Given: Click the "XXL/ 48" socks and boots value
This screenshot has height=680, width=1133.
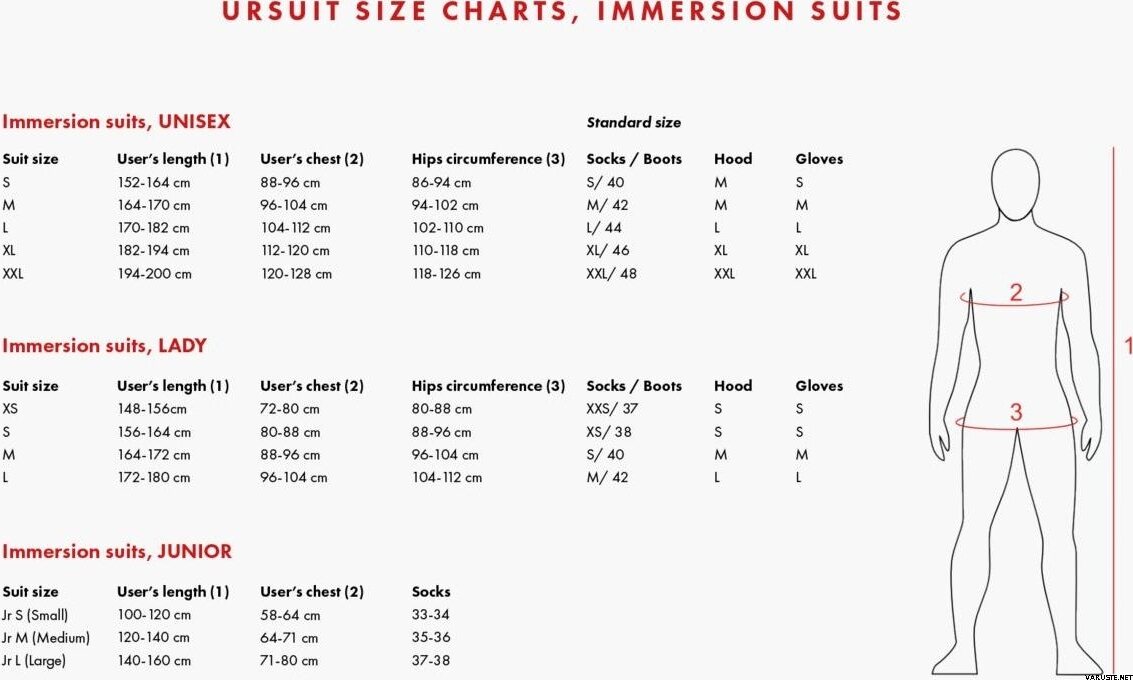Looking at the screenshot, I should pyautogui.click(x=611, y=274).
